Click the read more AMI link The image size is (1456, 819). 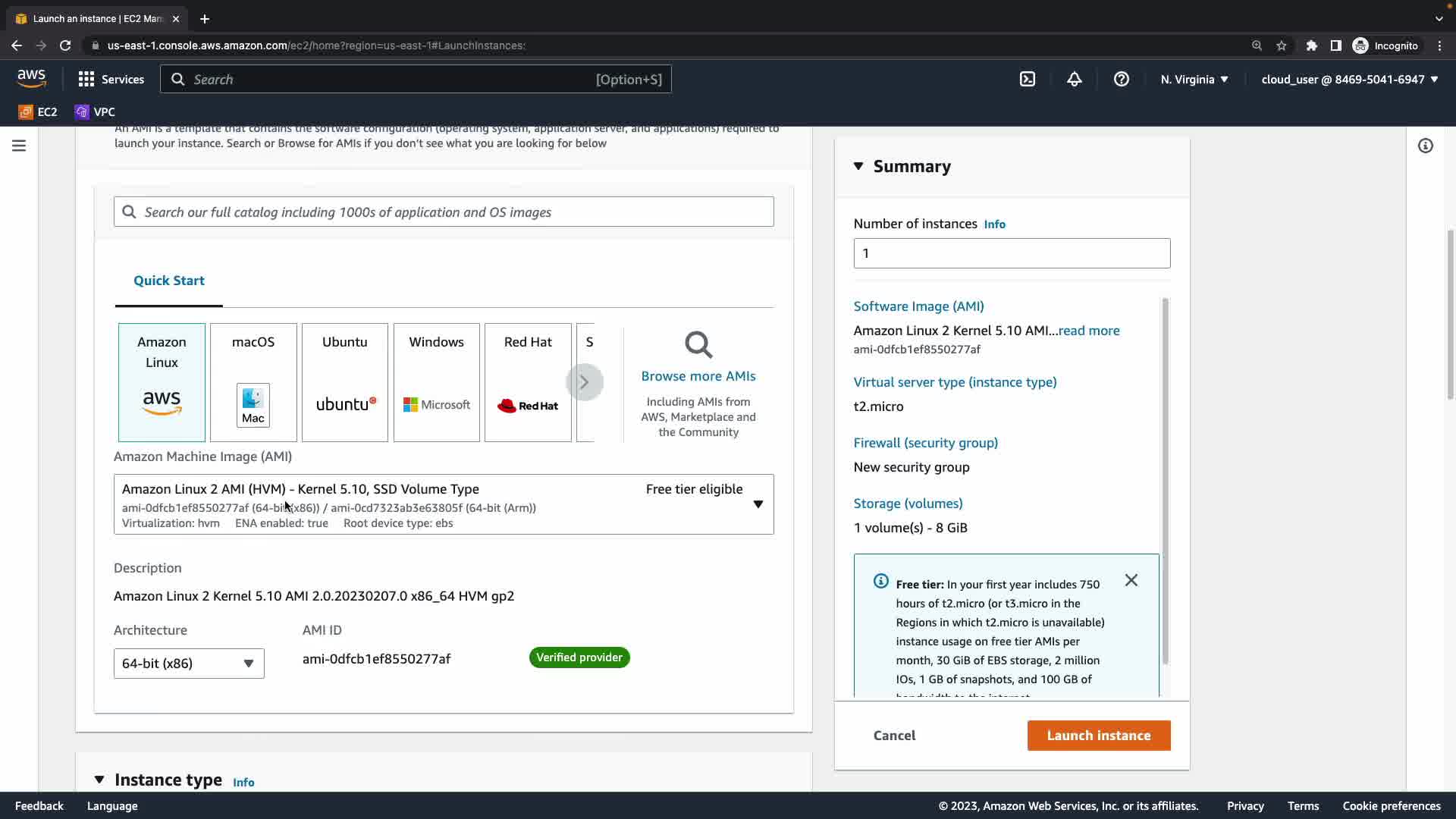tap(1088, 331)
